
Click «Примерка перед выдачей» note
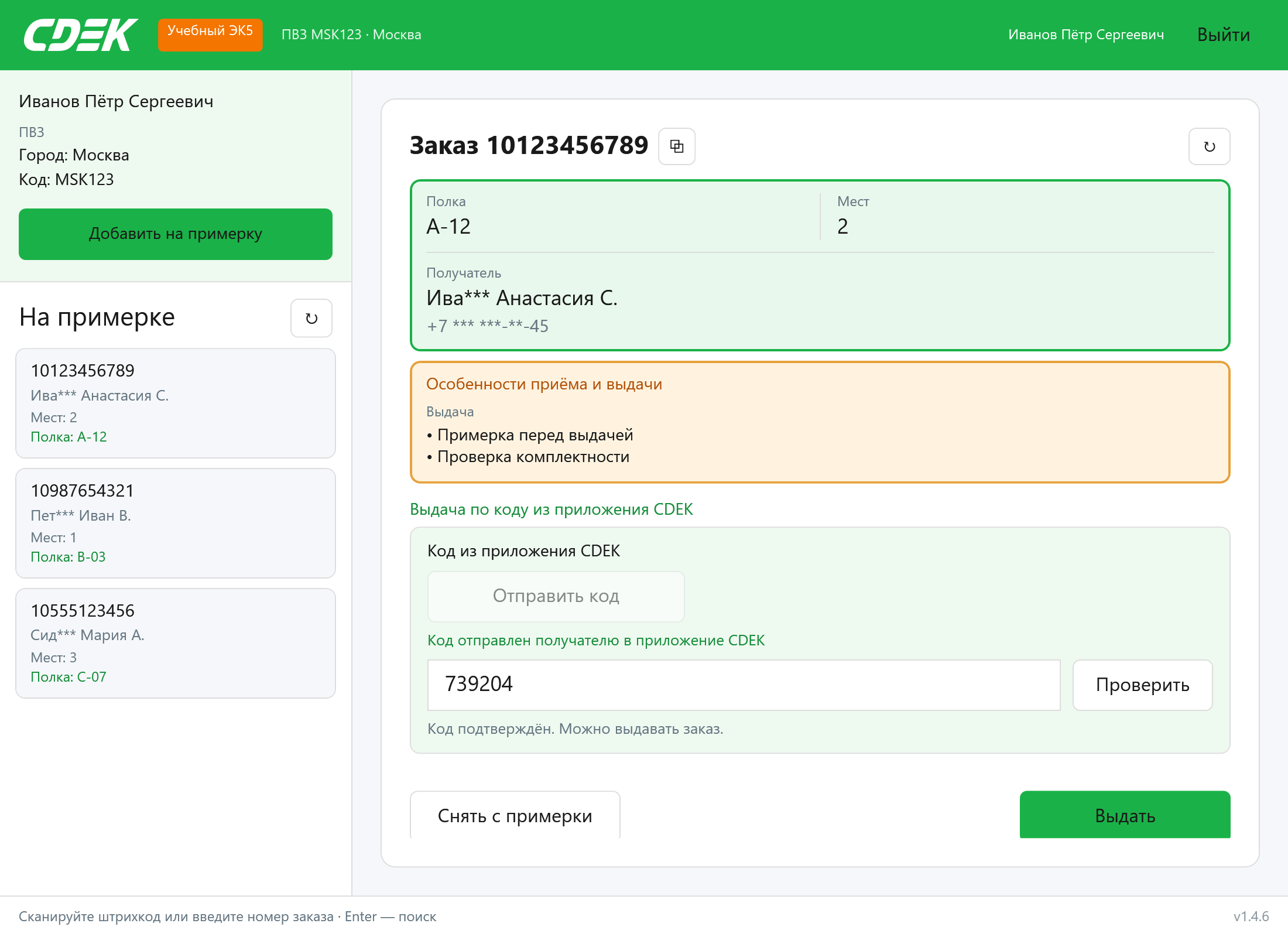[x=535, y=435]
